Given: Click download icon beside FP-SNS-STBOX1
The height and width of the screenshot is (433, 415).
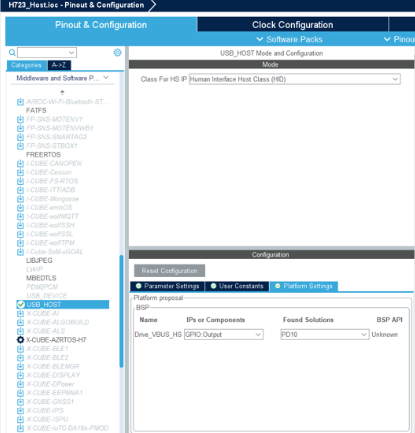Looking at the screenshot, I should click(x=20, y=146).
